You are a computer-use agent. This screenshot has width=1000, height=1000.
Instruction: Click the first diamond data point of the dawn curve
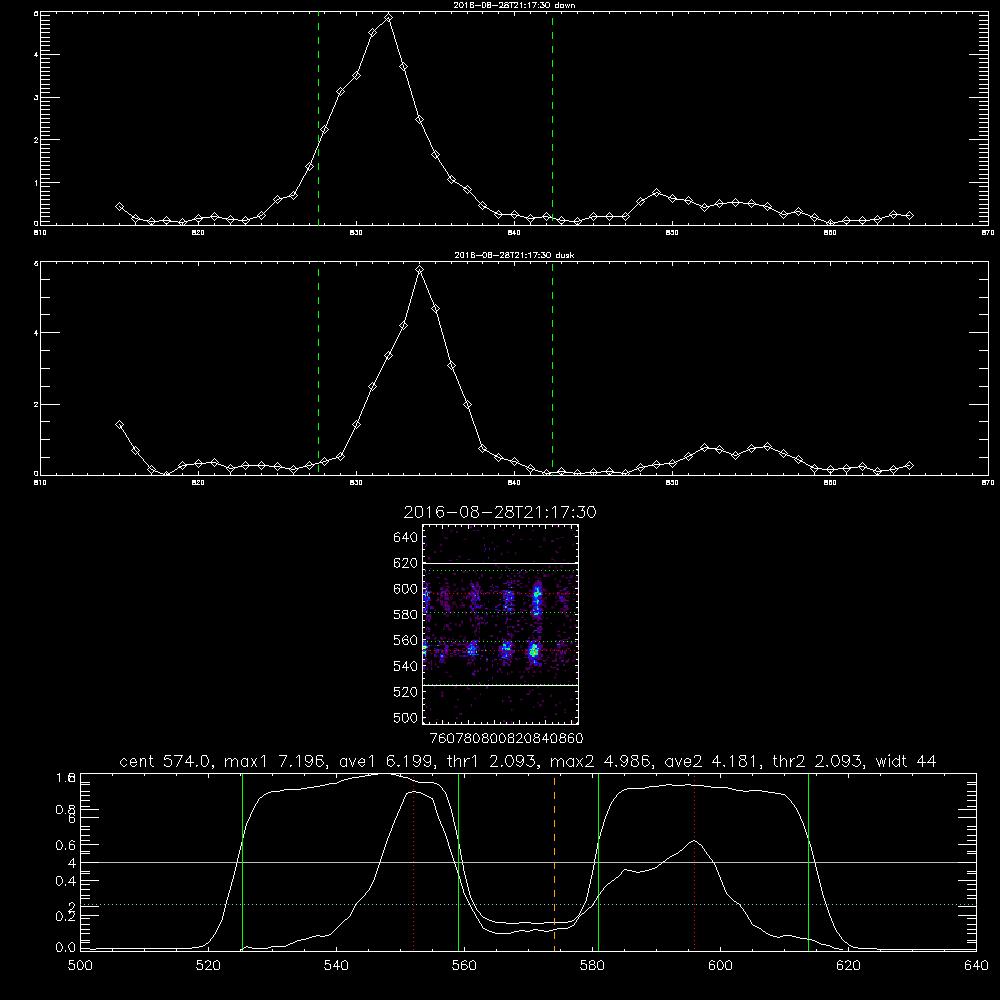coord(119,207)
